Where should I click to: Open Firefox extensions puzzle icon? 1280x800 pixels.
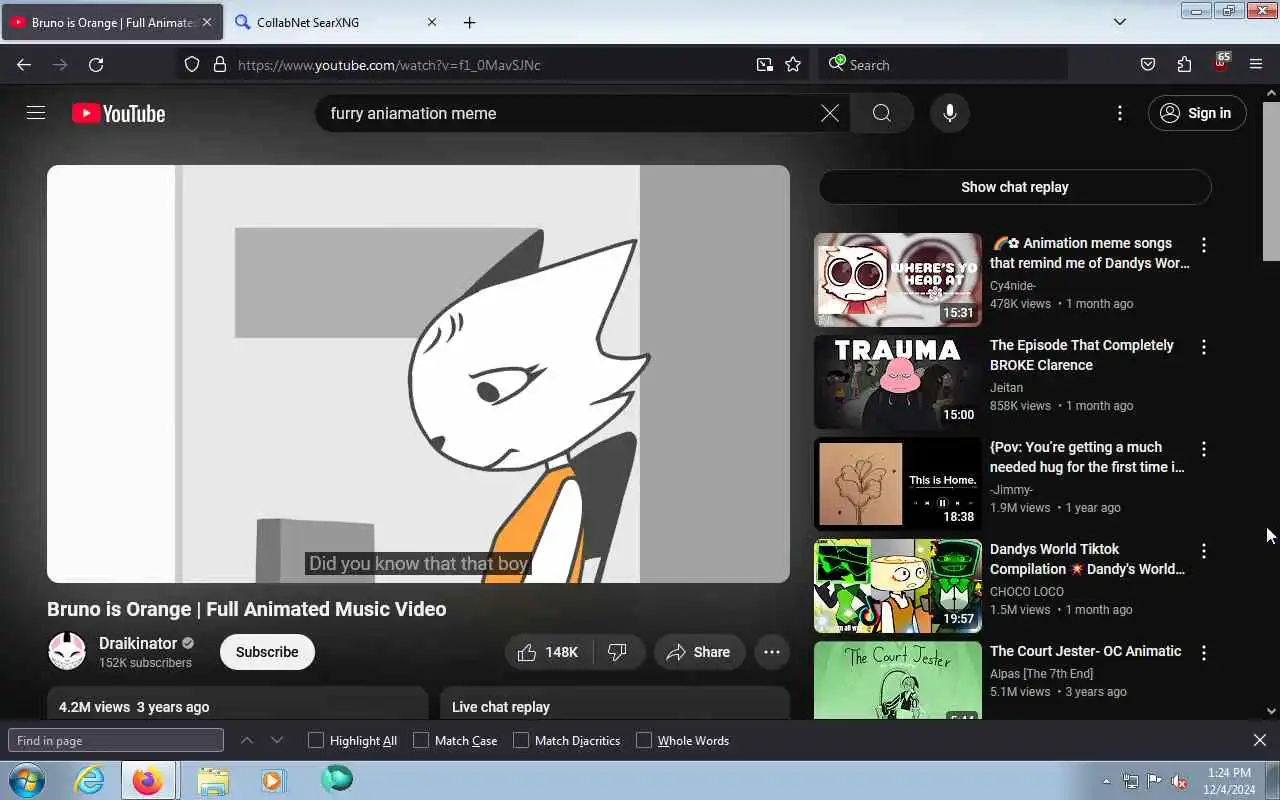coord(1184,64)
